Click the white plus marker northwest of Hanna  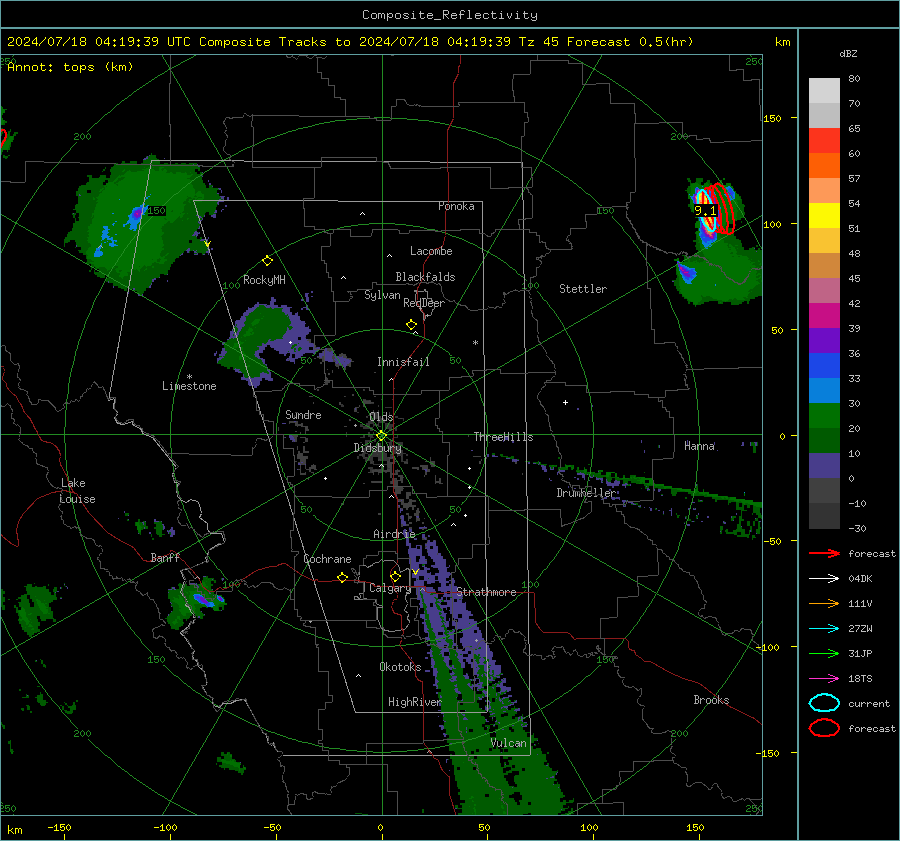pyautogui.click(x=565, y=402)
